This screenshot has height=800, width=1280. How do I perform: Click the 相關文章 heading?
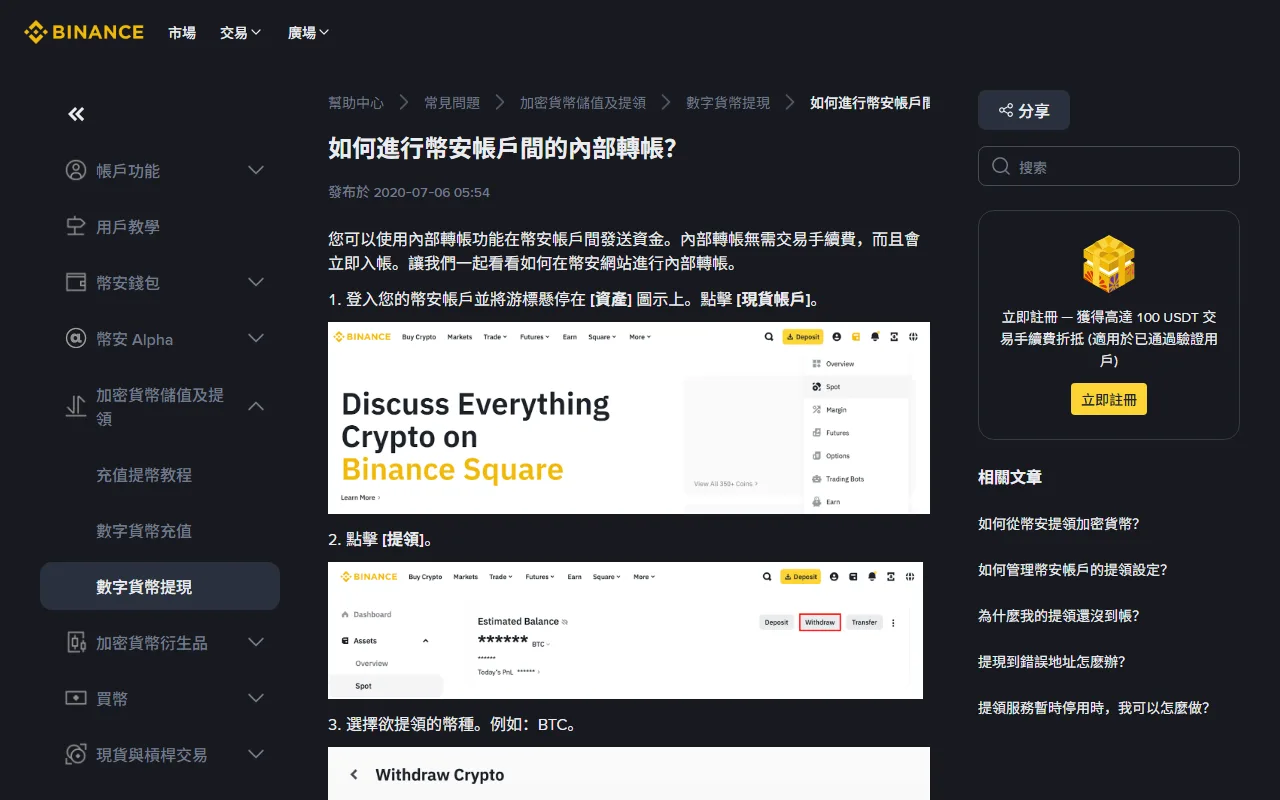pyautogui.click(x=1010, y=477)
